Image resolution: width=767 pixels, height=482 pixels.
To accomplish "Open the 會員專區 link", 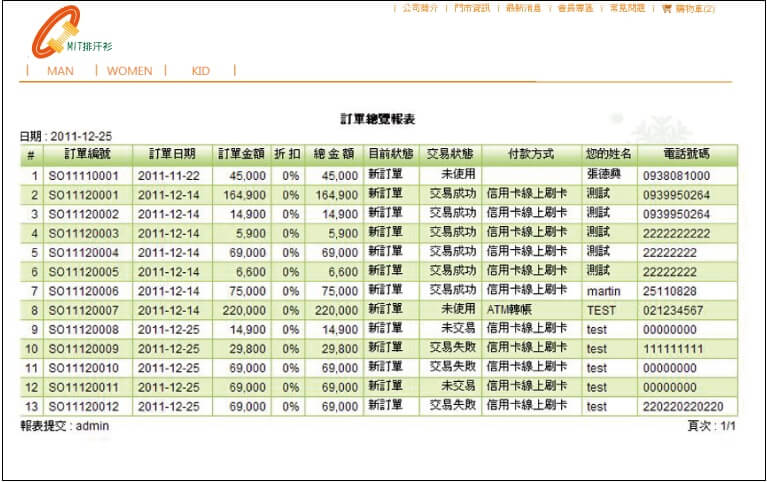I will 575,8.
